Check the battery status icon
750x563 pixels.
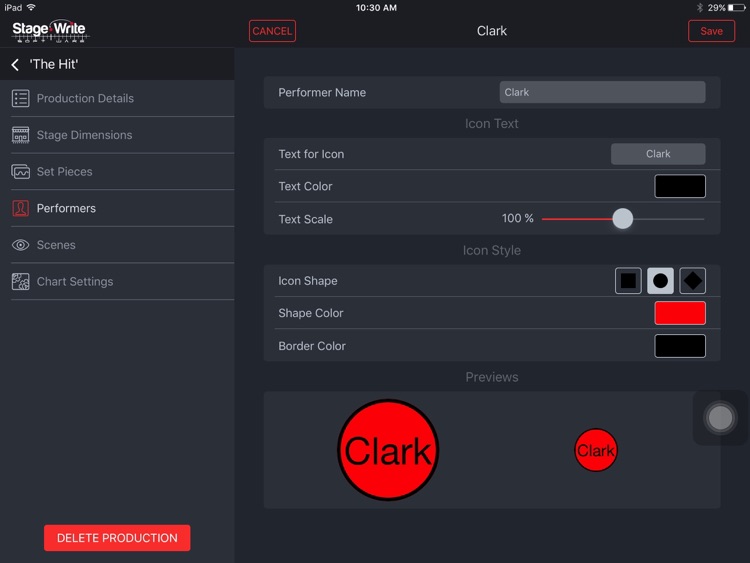(736, 8)
